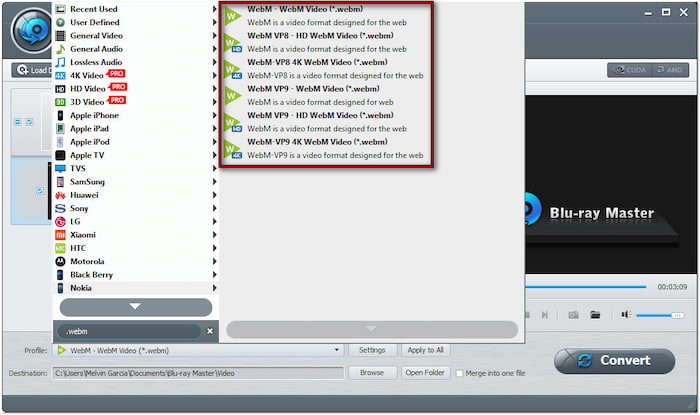Enable Merge into one file checkbox
The height and width of the screenshot is (415, 700).
pyautogui.click(x=459, y=373)
